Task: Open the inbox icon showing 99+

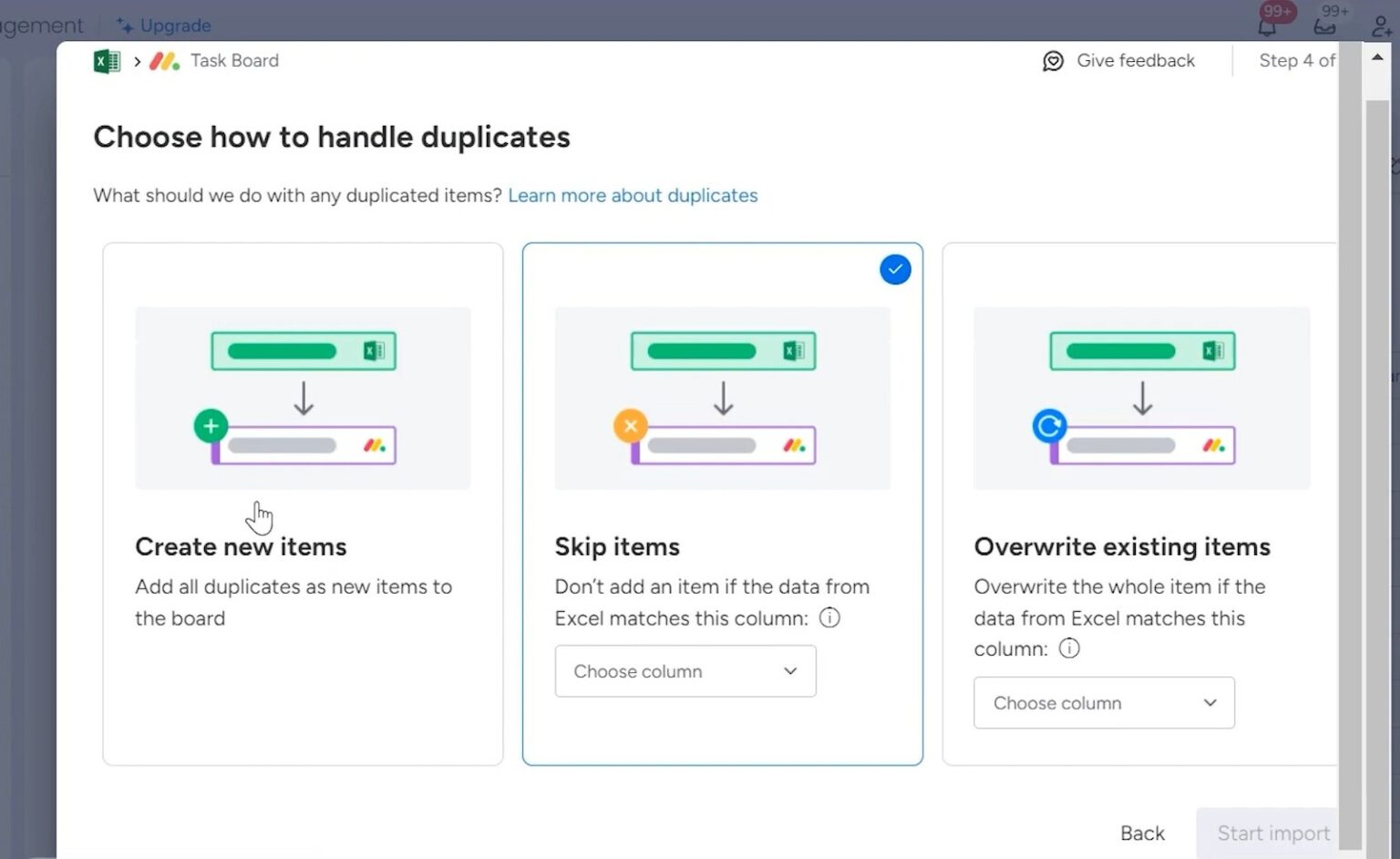Action: click(1323, 25)
